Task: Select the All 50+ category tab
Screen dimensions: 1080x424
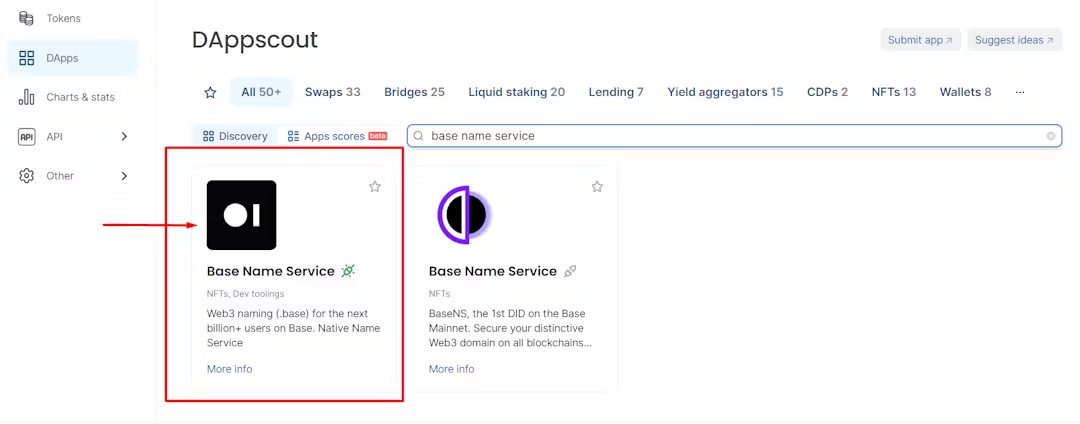Action: [x=261, y=92]
